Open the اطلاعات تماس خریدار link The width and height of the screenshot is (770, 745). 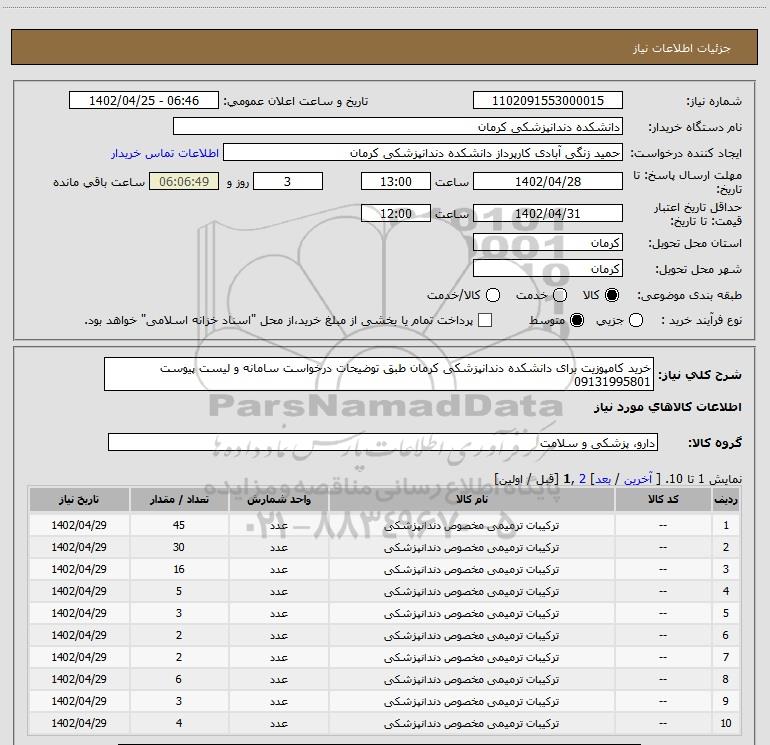click(x=165, y=153)
